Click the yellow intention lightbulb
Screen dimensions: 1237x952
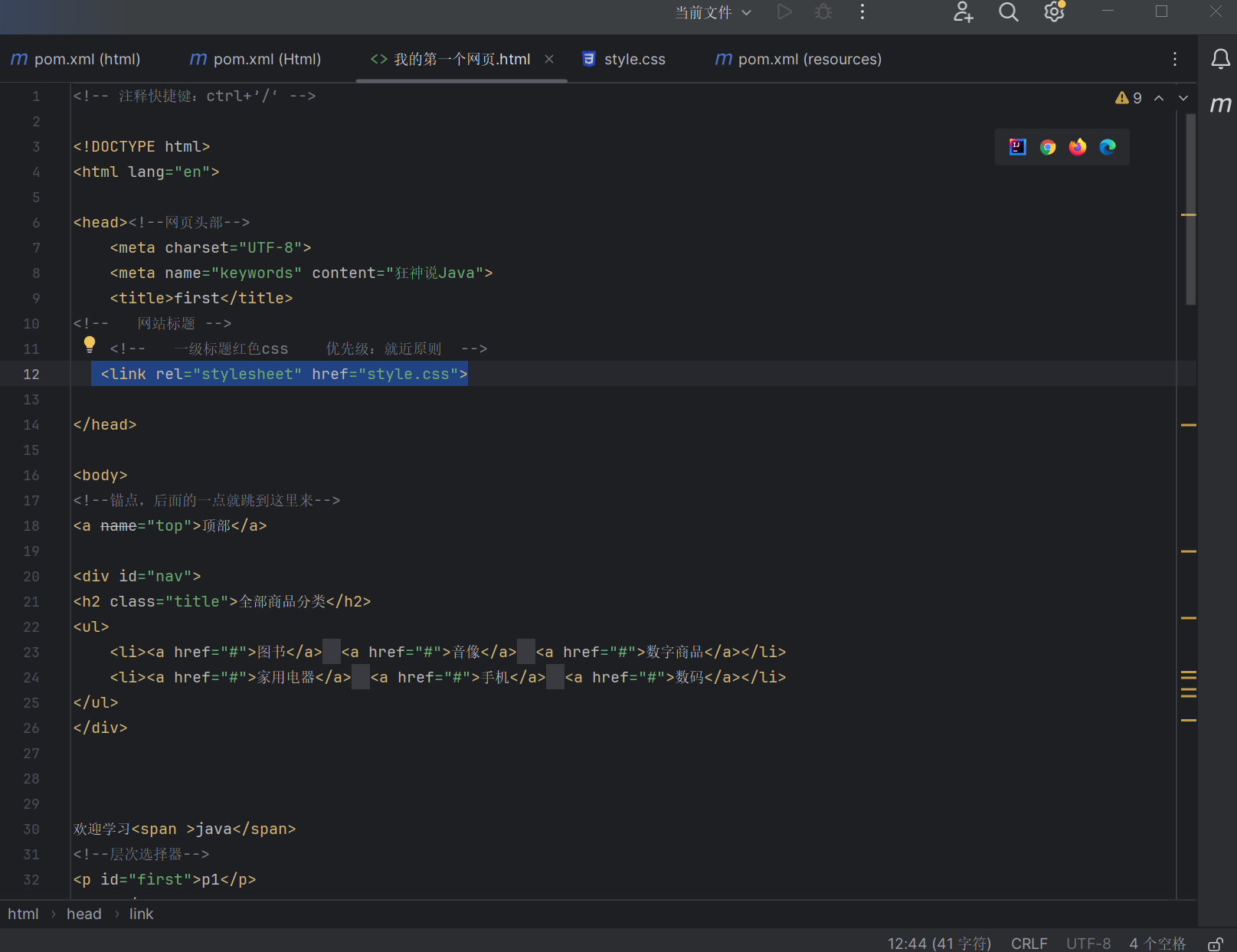(x=90, y=345)
